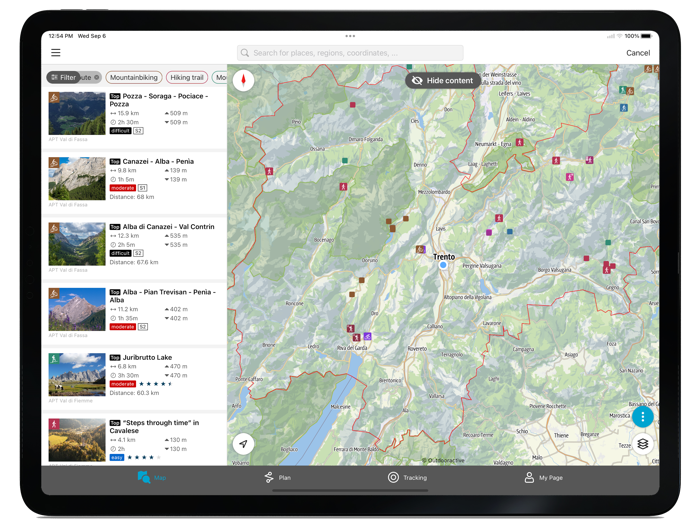Tap the compass north indicator

(x=243, y=80)
